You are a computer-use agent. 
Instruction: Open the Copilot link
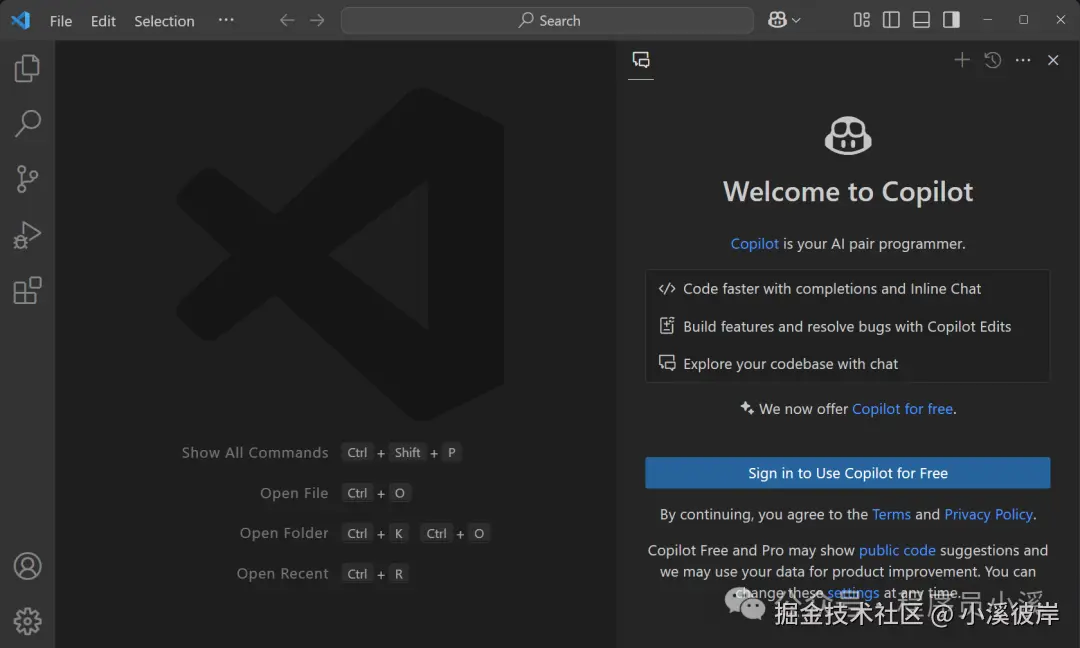point(754,244)
